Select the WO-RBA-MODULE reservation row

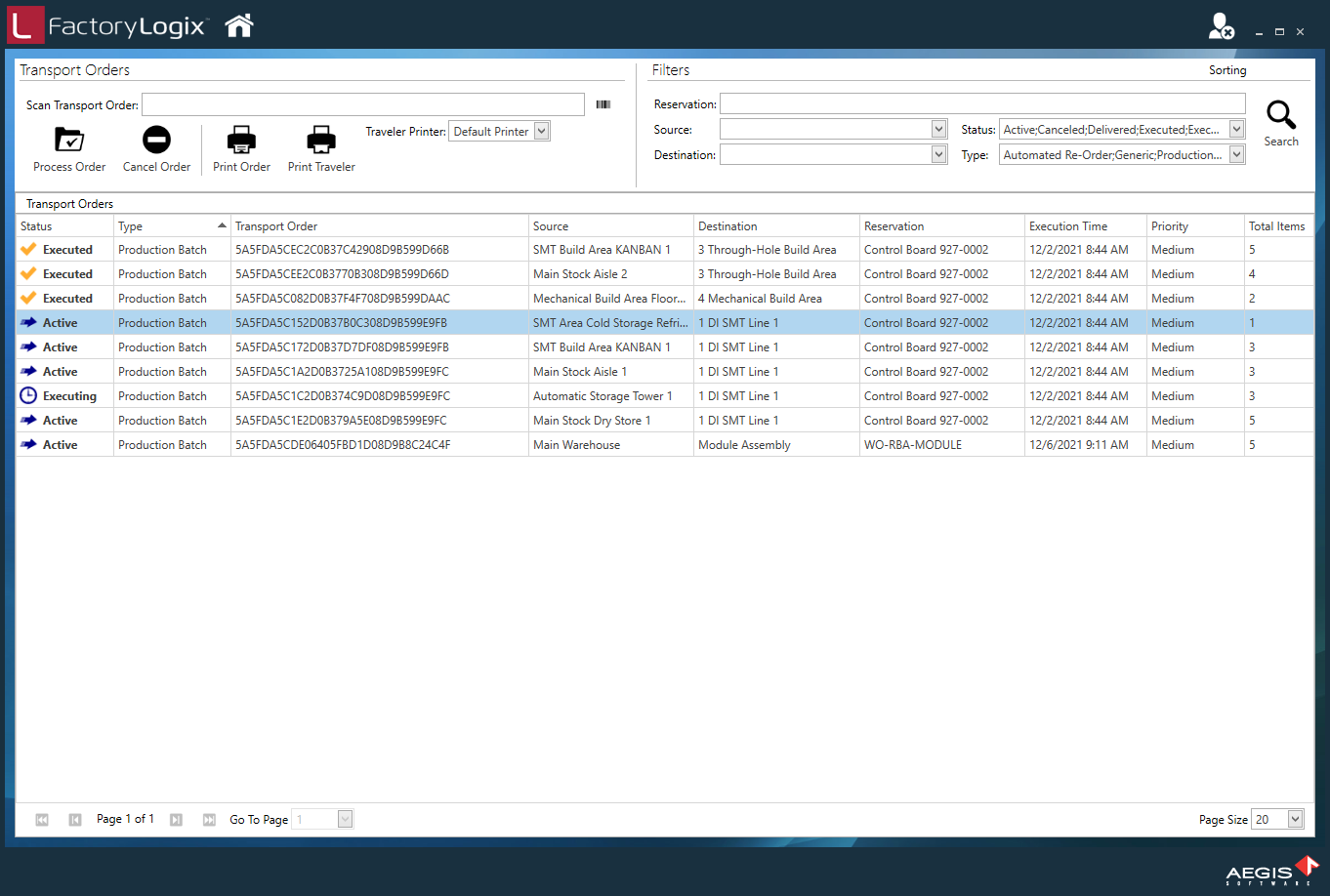click(912, 445)
